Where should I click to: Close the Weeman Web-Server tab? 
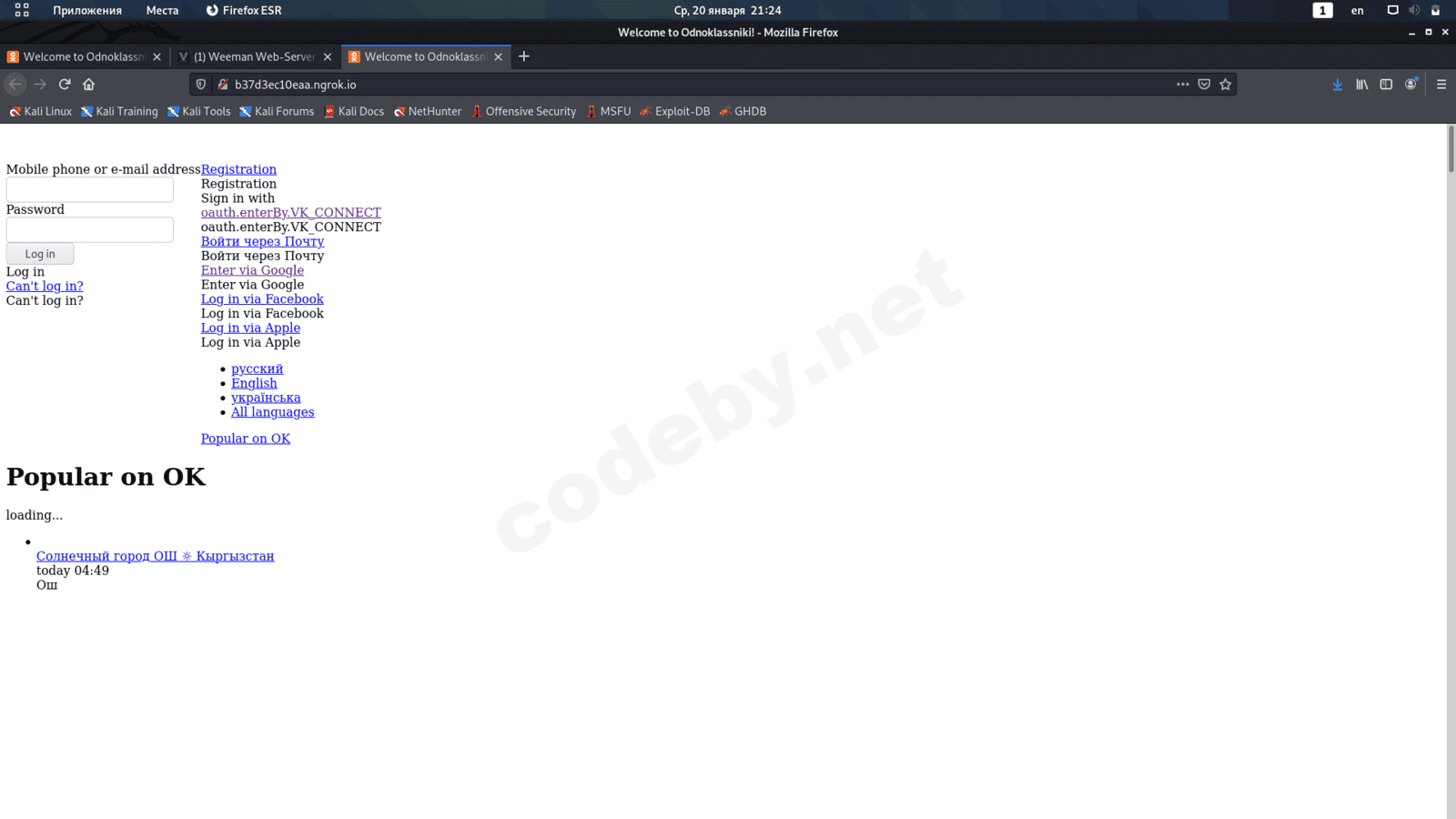[x=328, y=56]
